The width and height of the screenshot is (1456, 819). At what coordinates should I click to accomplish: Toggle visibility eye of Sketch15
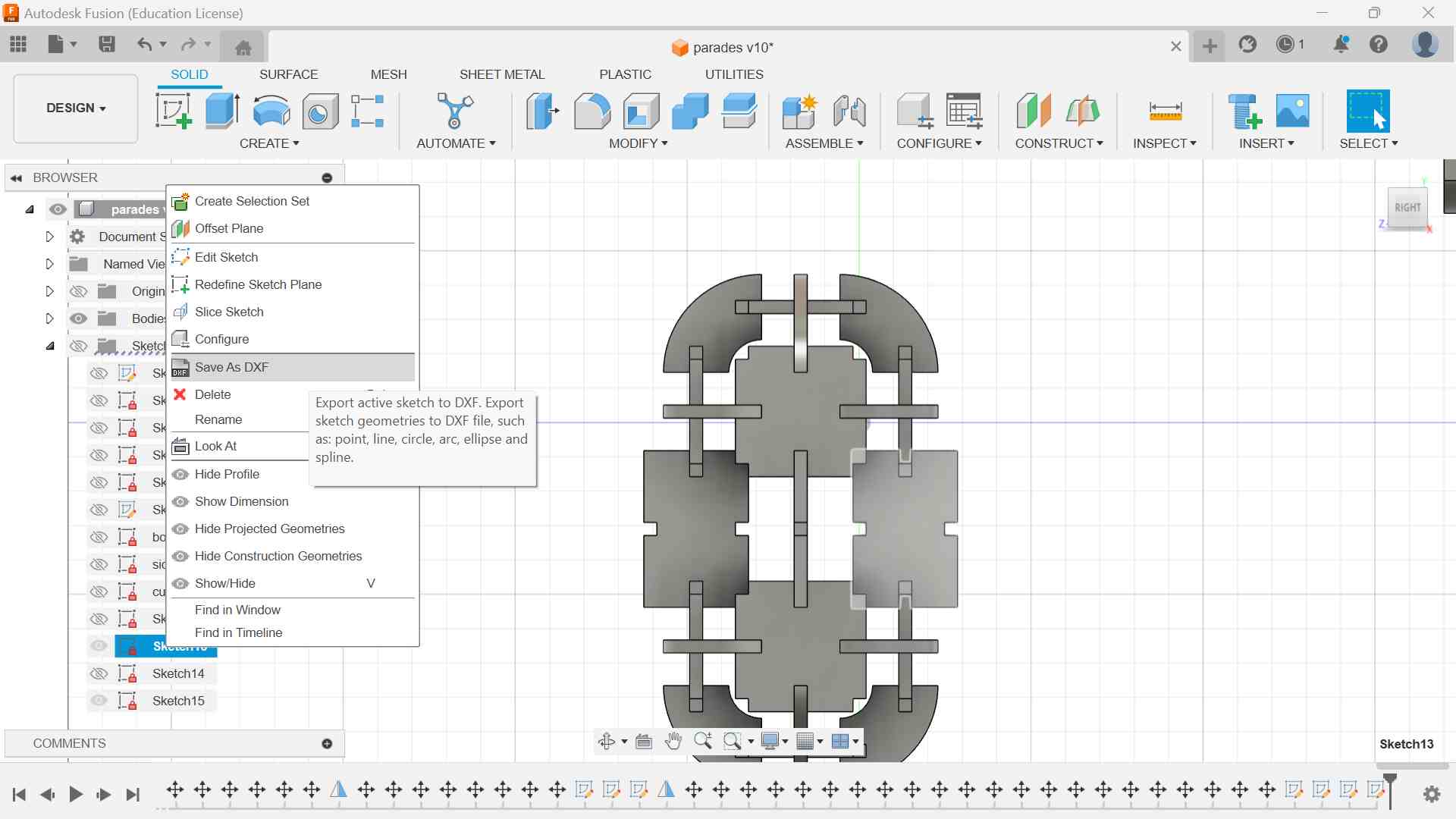(99, 701)
